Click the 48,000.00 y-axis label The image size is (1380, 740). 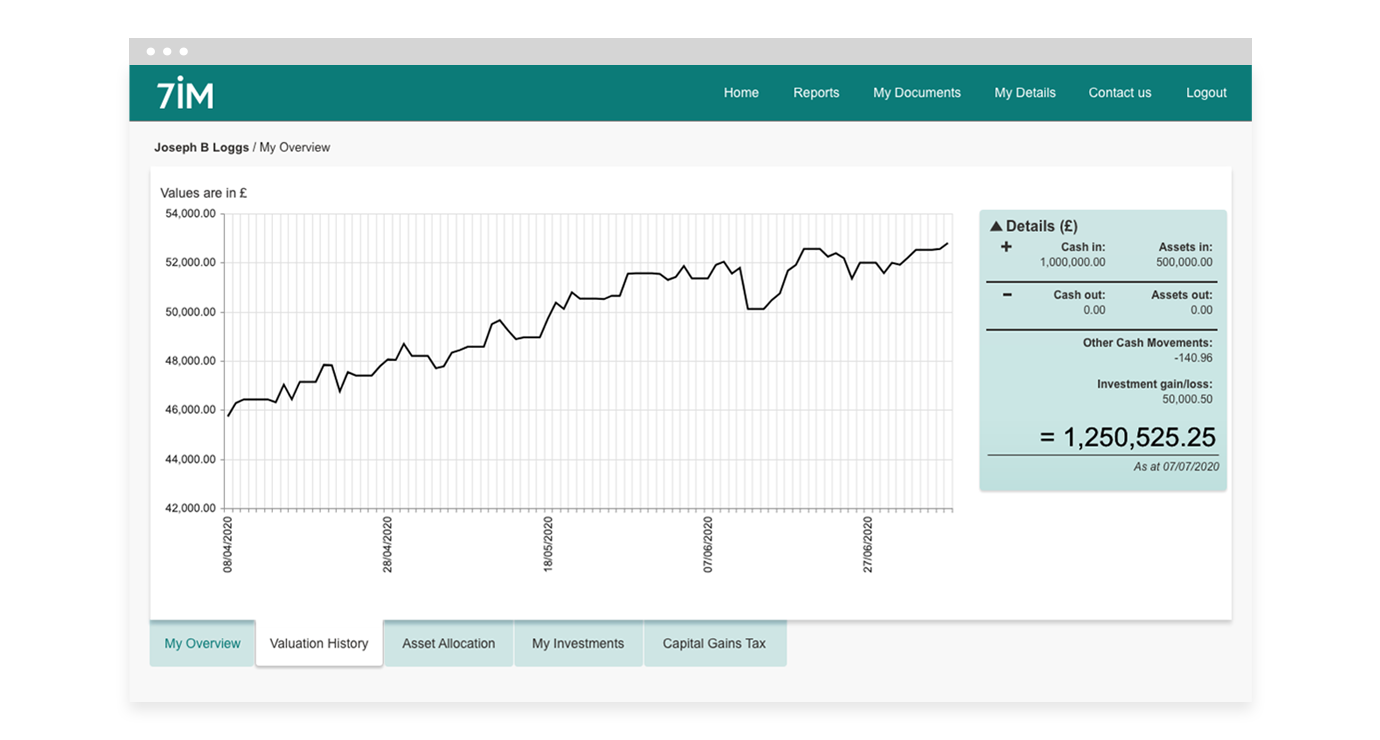click(x=190, y=361)
